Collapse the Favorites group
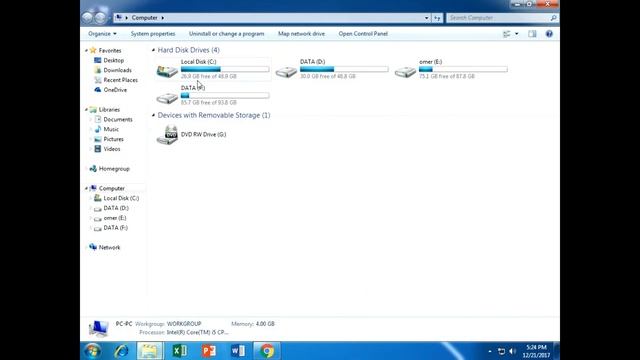640x360 pixels. coord(86,51)
